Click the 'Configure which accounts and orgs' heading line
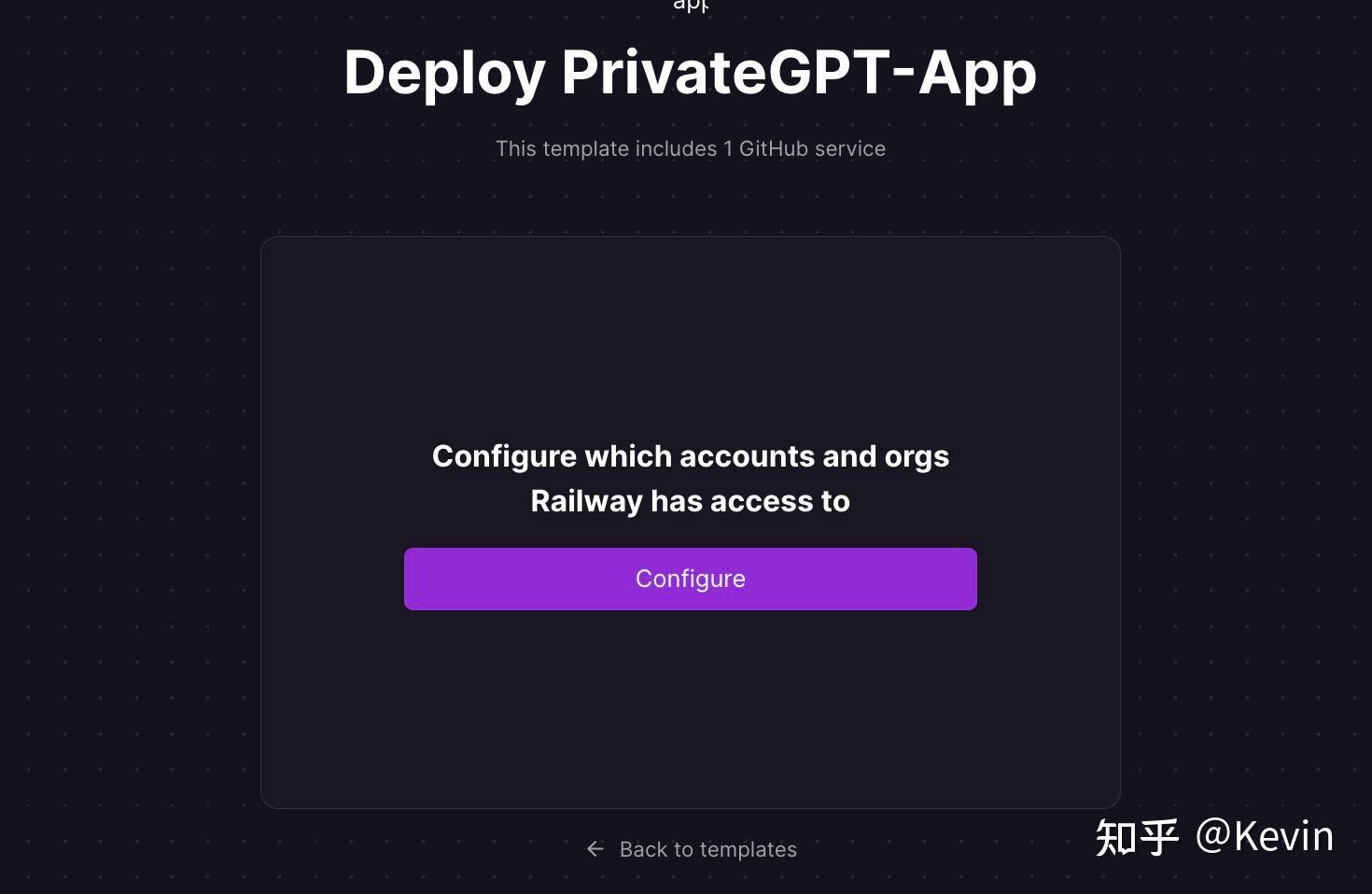The height and width of the screenshot is (894, 1372). pyautogui.click(x=691, y=456)
